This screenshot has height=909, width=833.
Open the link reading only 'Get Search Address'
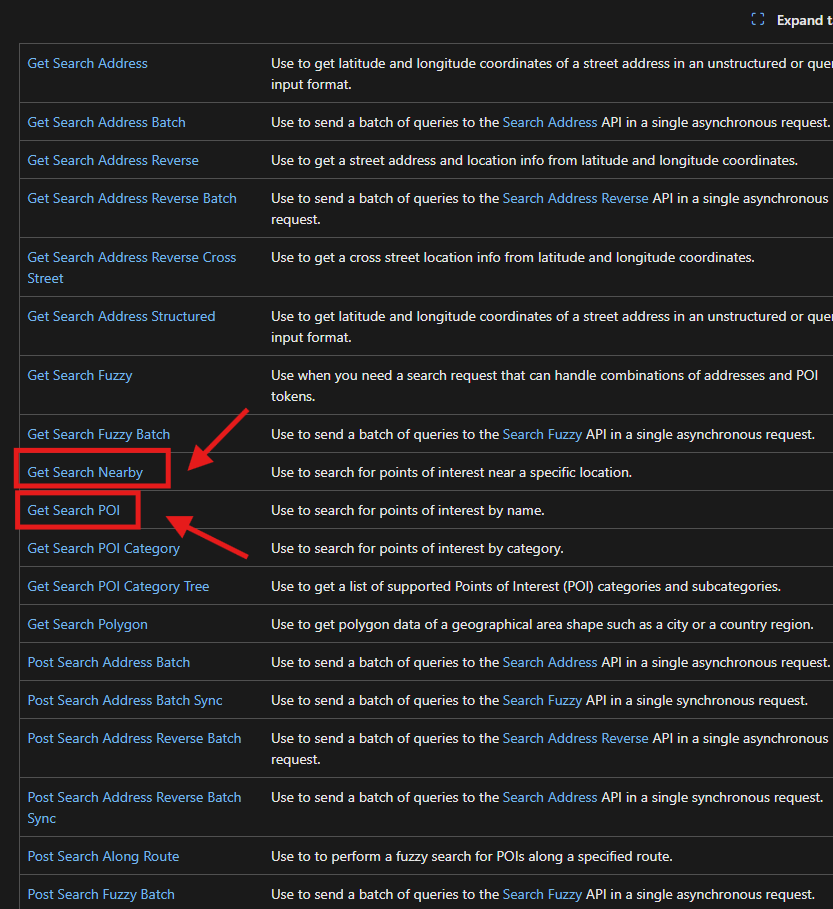click(x=88, y=63)
